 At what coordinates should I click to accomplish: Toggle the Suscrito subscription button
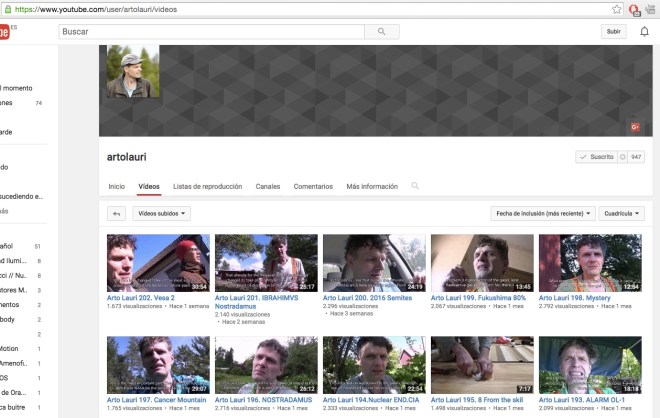tap(597, 157)
